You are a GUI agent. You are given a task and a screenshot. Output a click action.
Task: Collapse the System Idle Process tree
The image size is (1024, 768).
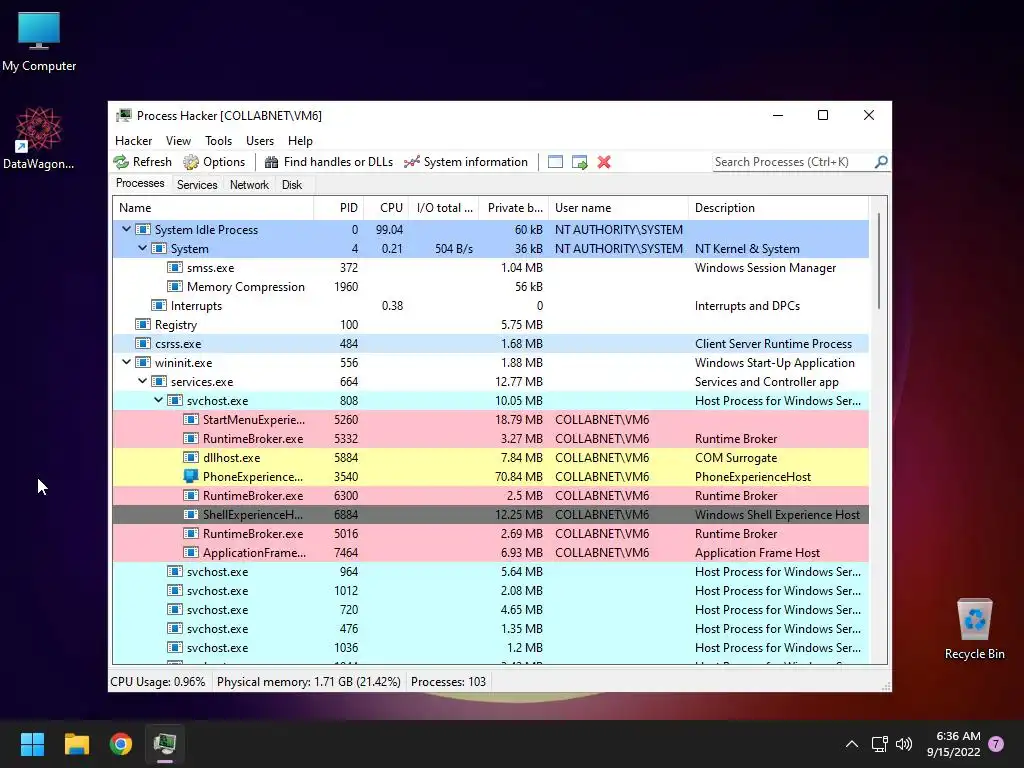[x=127, y=229]
